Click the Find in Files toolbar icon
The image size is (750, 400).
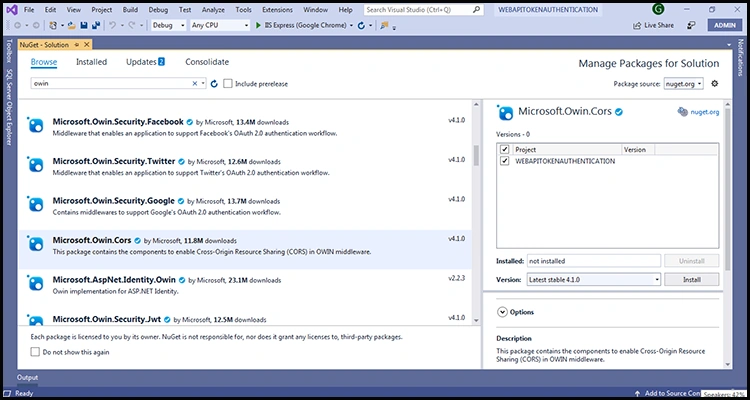(384, 25)
